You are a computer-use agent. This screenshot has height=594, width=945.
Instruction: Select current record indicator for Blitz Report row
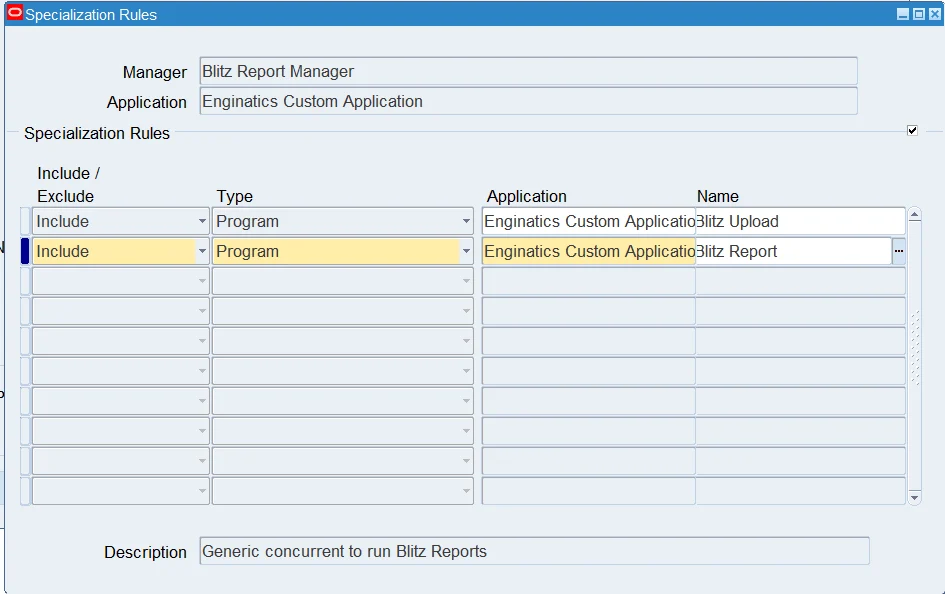[x=25, y=251]
